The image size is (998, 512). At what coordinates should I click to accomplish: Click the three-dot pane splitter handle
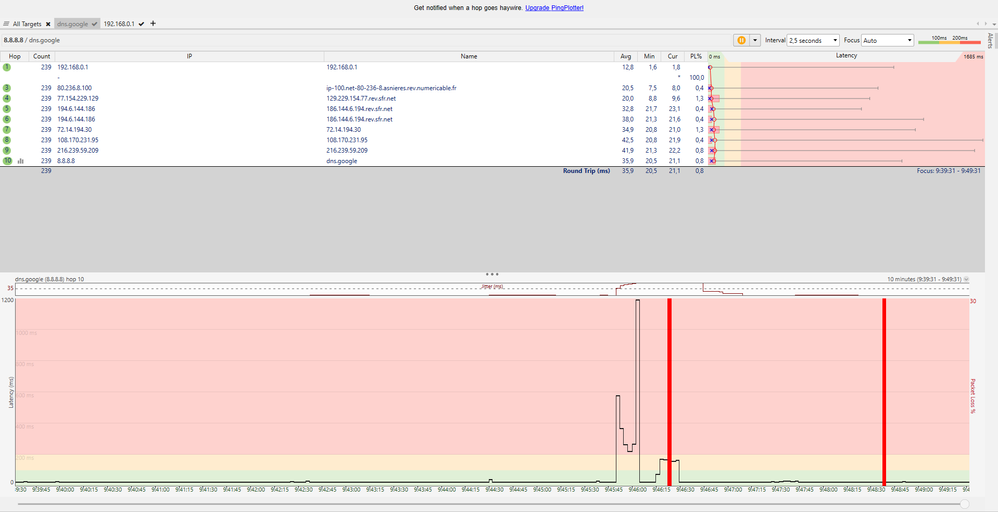492,273
